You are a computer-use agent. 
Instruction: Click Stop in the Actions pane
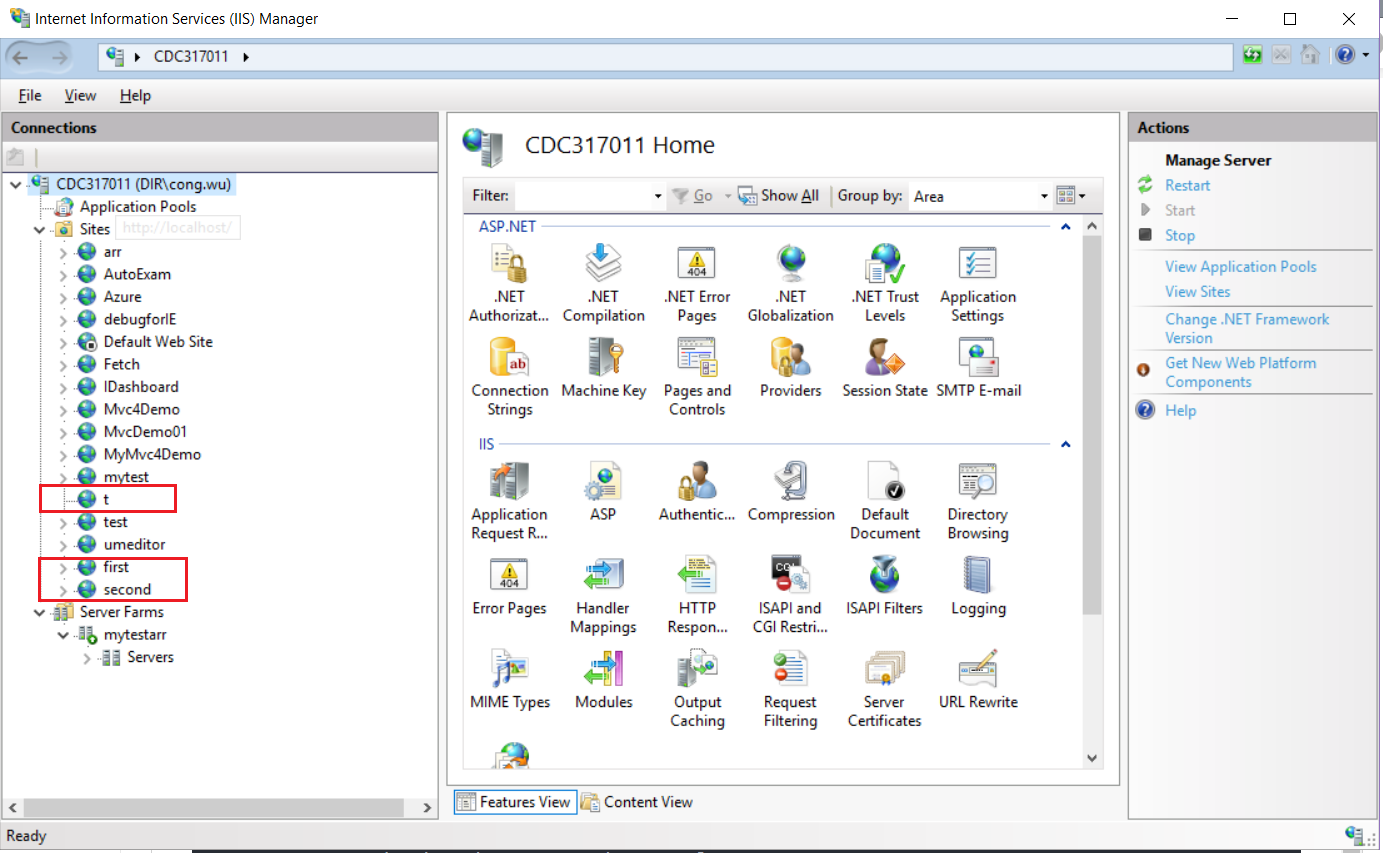(x=1180, y=235)
